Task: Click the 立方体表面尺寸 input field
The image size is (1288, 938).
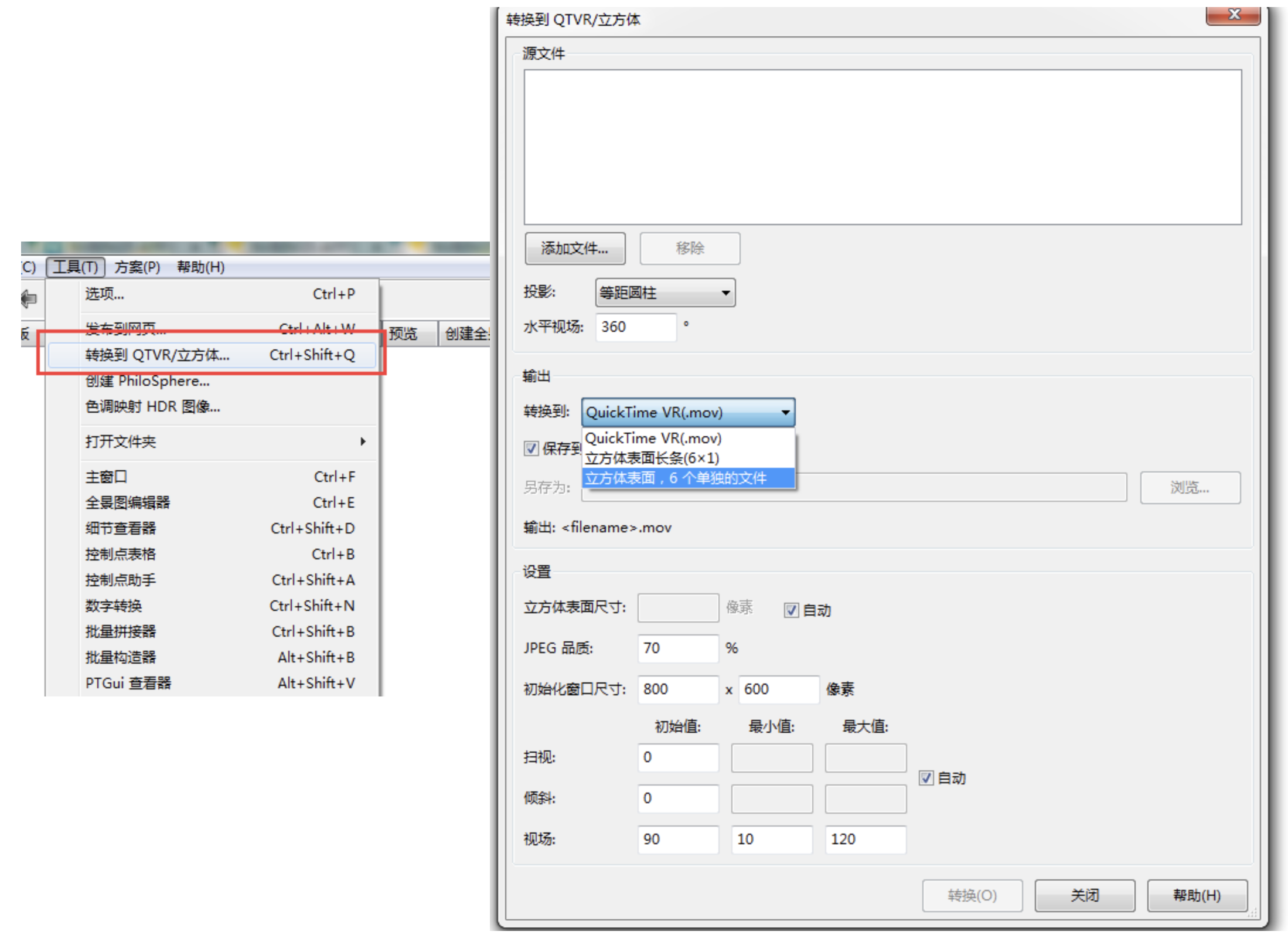Action: [x=678, y=607]
